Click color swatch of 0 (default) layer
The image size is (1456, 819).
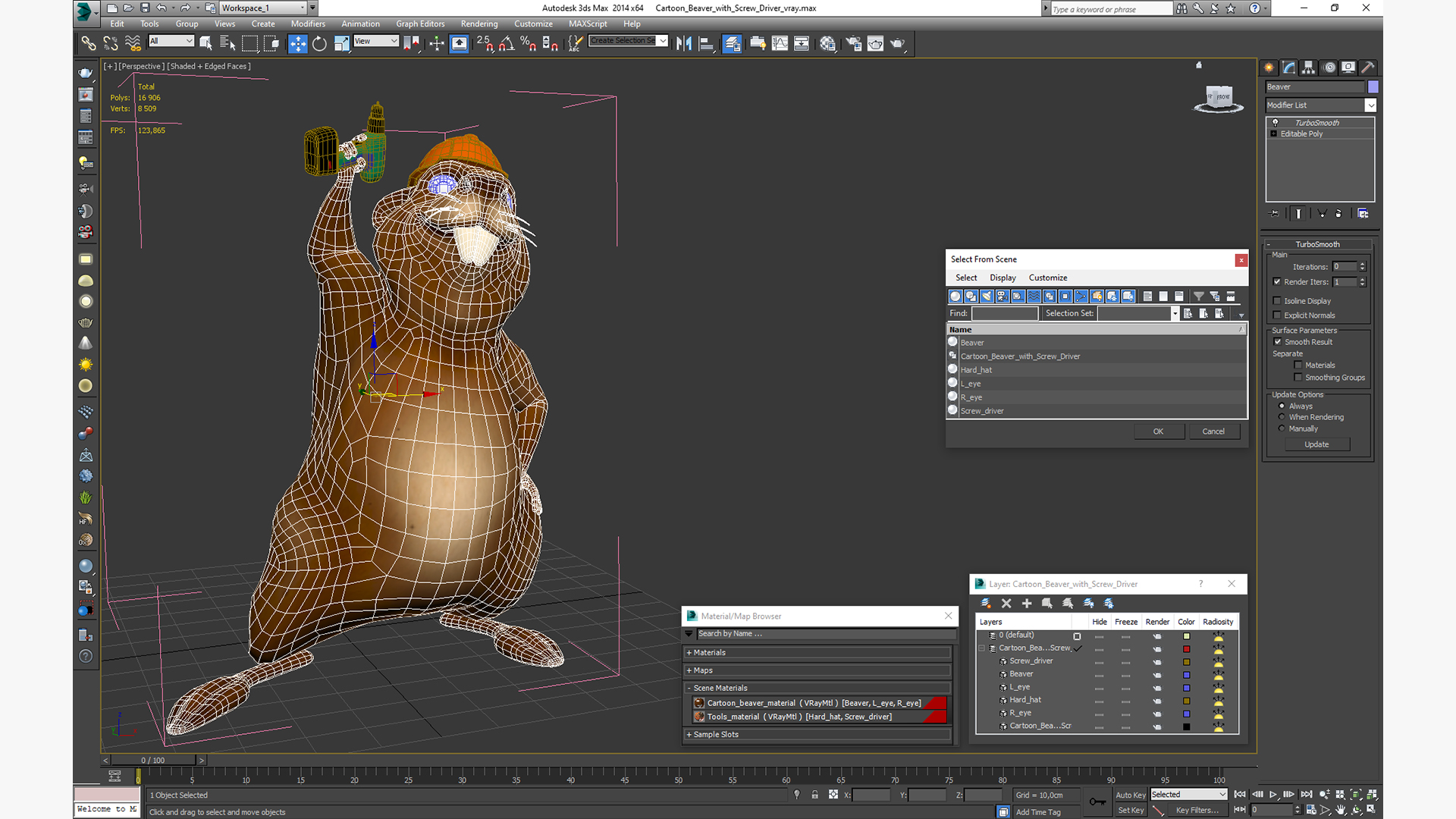pyautogui.click(x=1187, y=636)
